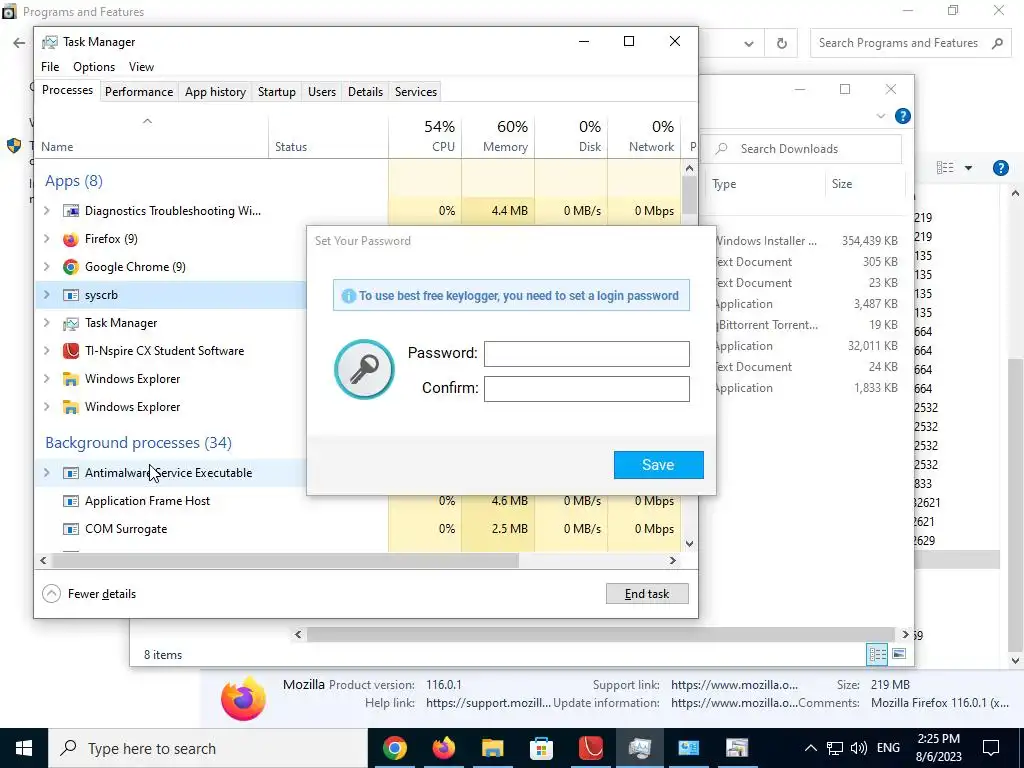Click the Confirm password field
1024x768 pixels.
point(586,389)
